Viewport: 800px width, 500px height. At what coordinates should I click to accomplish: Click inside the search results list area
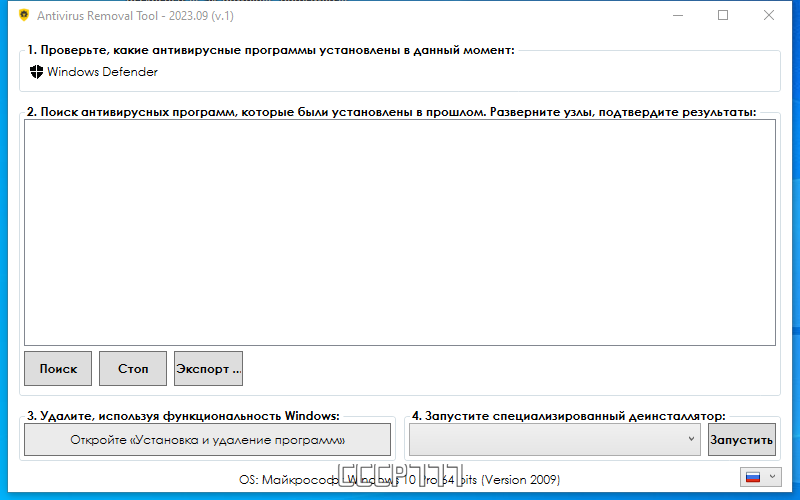pyautogui.click(x=399, y=232)
